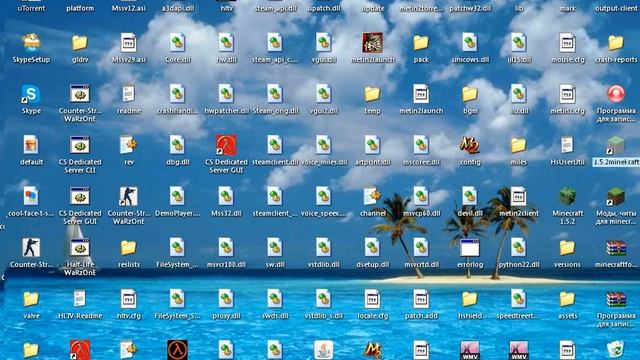
Task: Select the Mssv29.asi file
Action: coord(129,43)
